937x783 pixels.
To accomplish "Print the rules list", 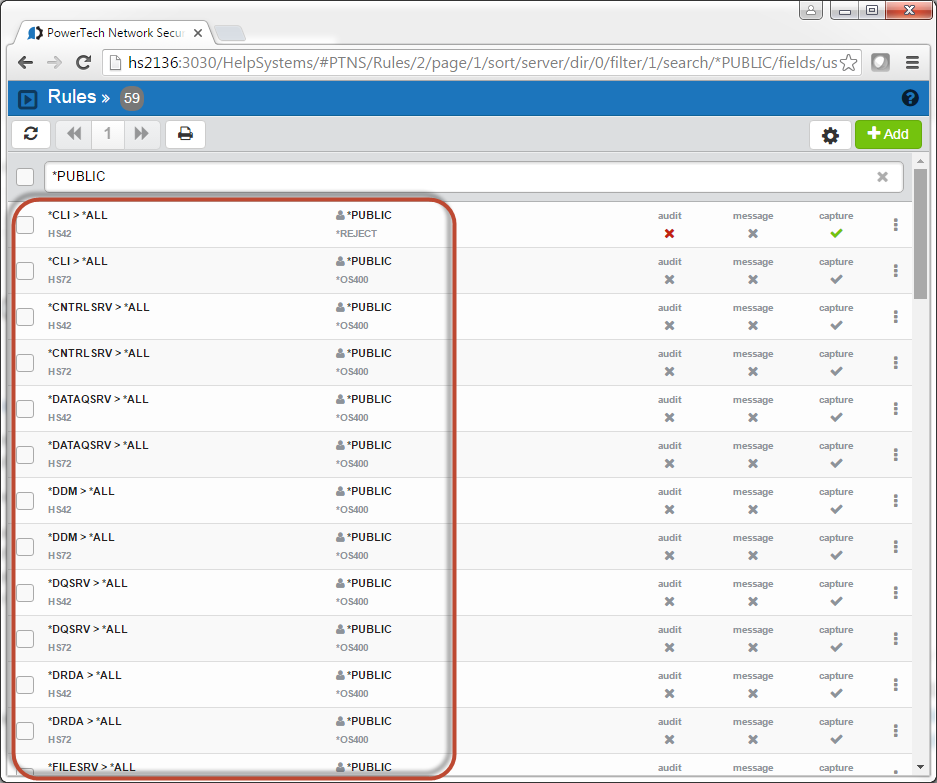I will click(185, 134).
